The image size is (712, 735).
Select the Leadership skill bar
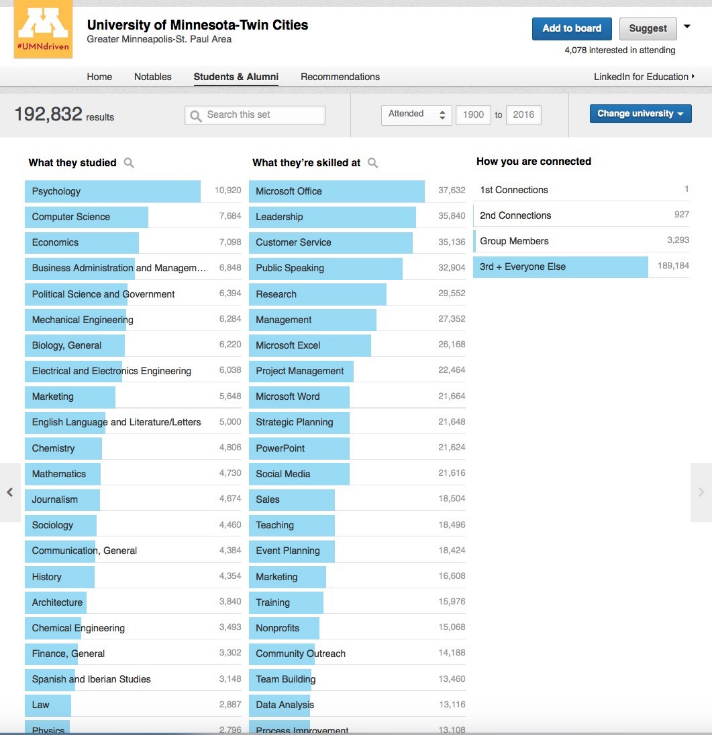(357, 217)
